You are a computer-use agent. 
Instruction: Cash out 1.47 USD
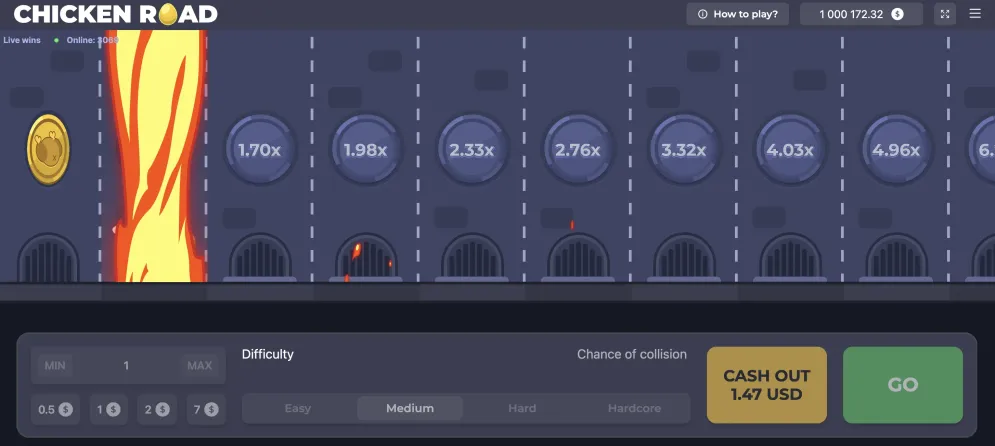coord(767,385)
